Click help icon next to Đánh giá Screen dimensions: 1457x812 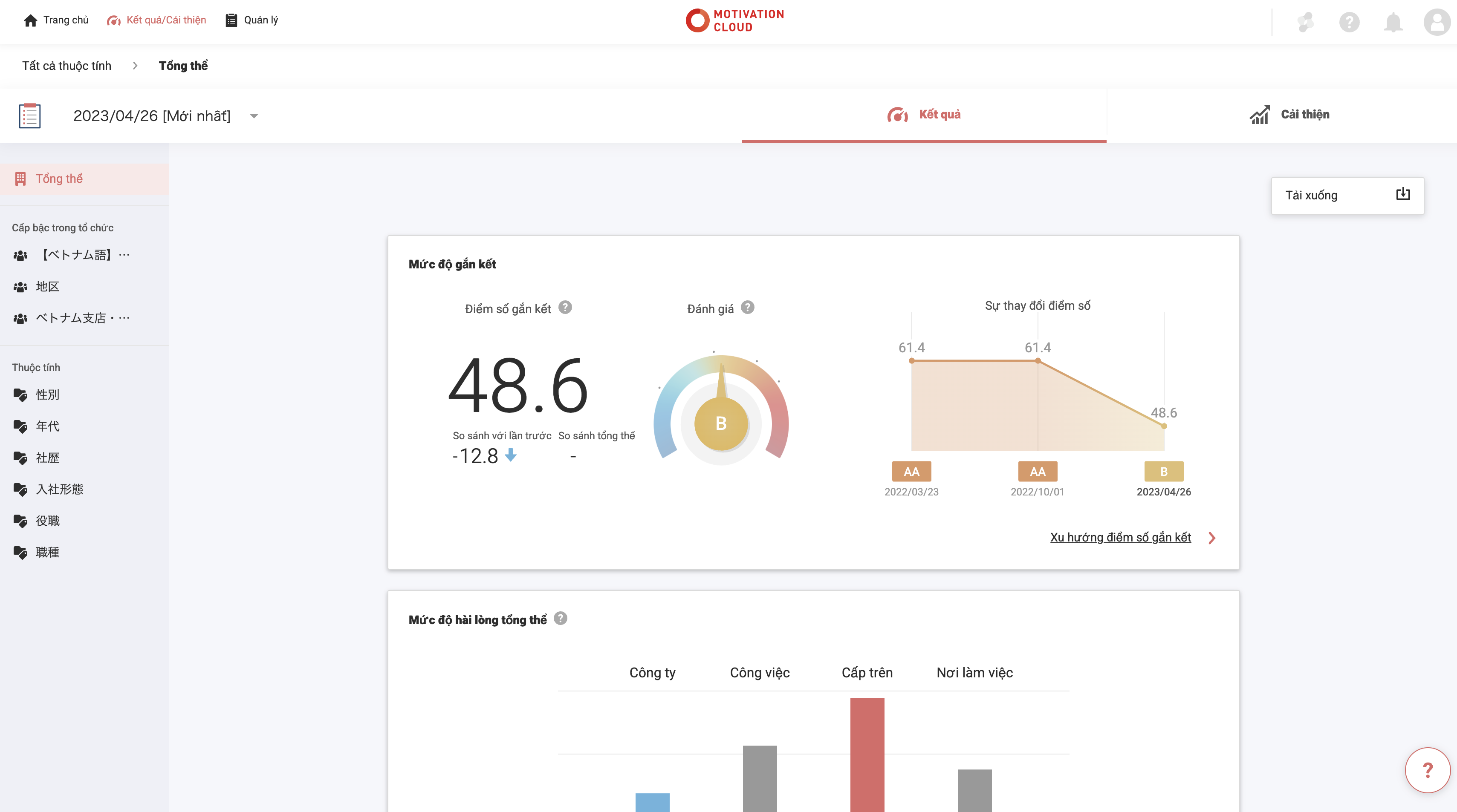click(x=747, y=307)
